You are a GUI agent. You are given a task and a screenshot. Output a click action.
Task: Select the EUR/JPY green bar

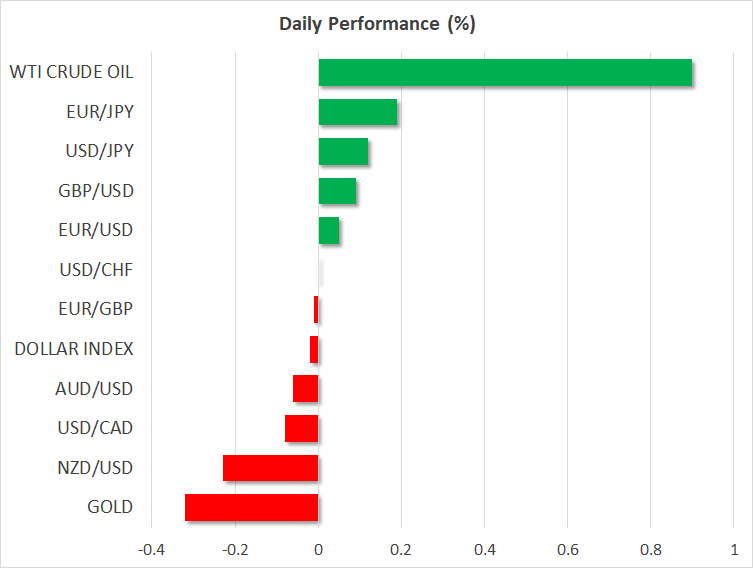pyautogui.click(x=358, y=112)
